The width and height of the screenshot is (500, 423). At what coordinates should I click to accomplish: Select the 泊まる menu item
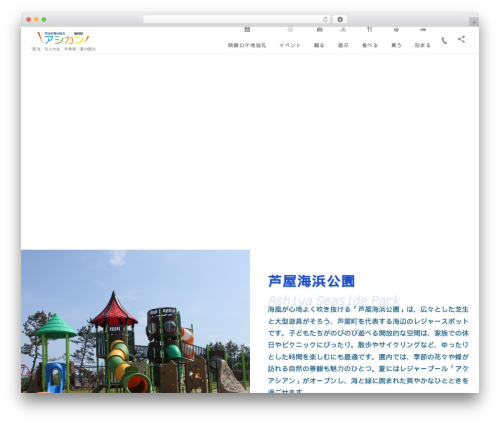pos(423,45)
